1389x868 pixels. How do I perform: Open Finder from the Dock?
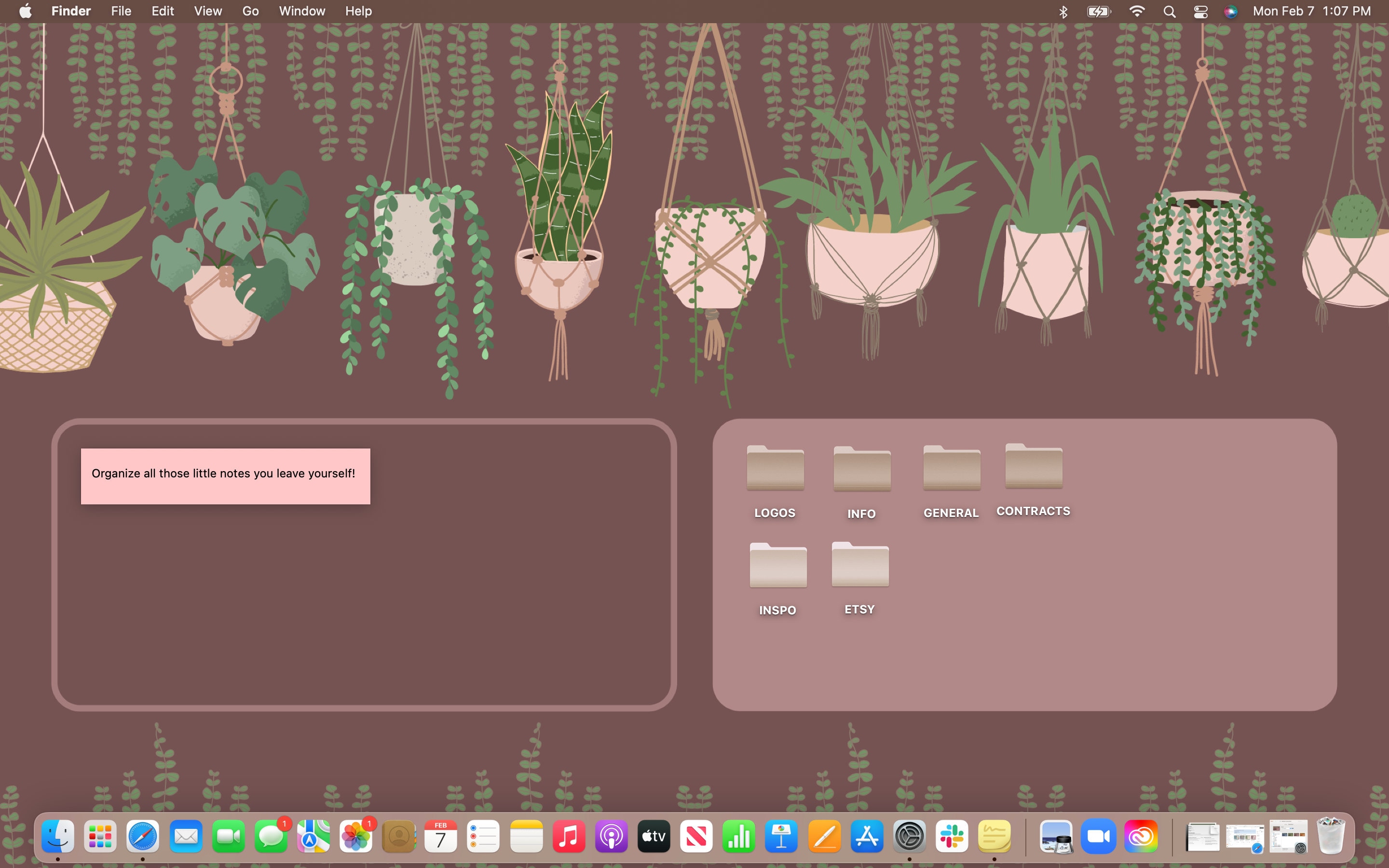pos(58,837)
